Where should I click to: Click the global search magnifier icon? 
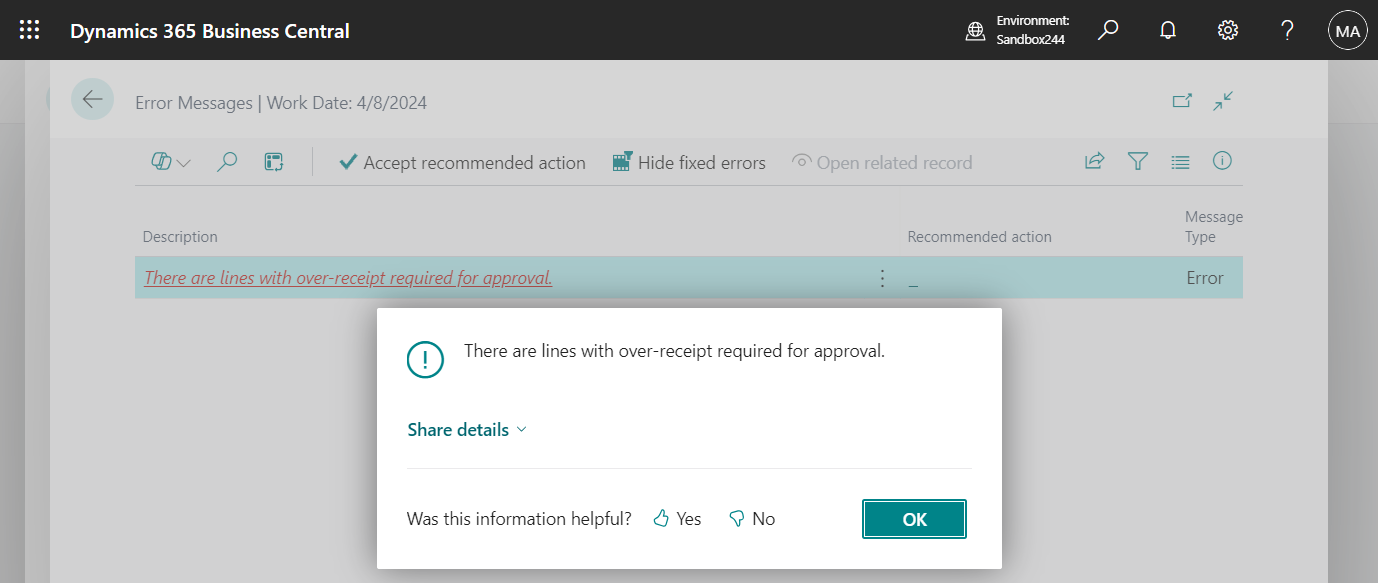pyautogui.click(x=1107, y=30)
